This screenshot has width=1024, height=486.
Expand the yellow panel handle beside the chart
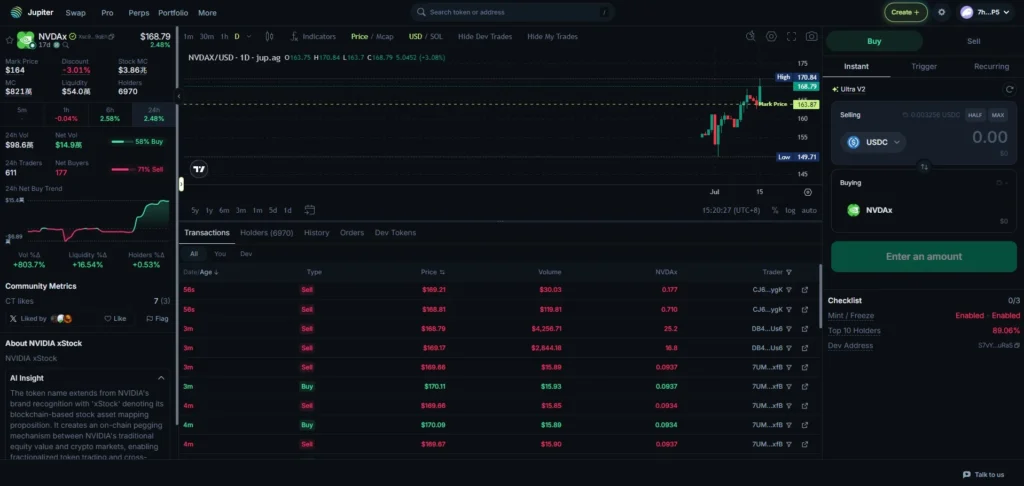tap(181, 184)
